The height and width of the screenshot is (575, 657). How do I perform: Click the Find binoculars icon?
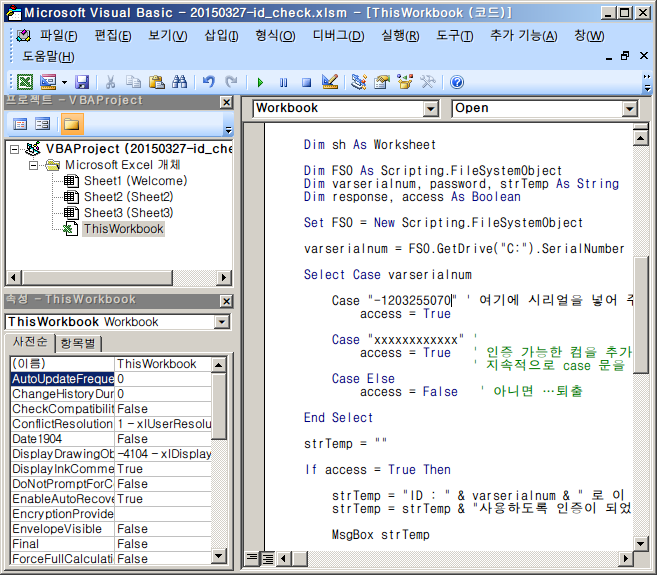(180, 82)
